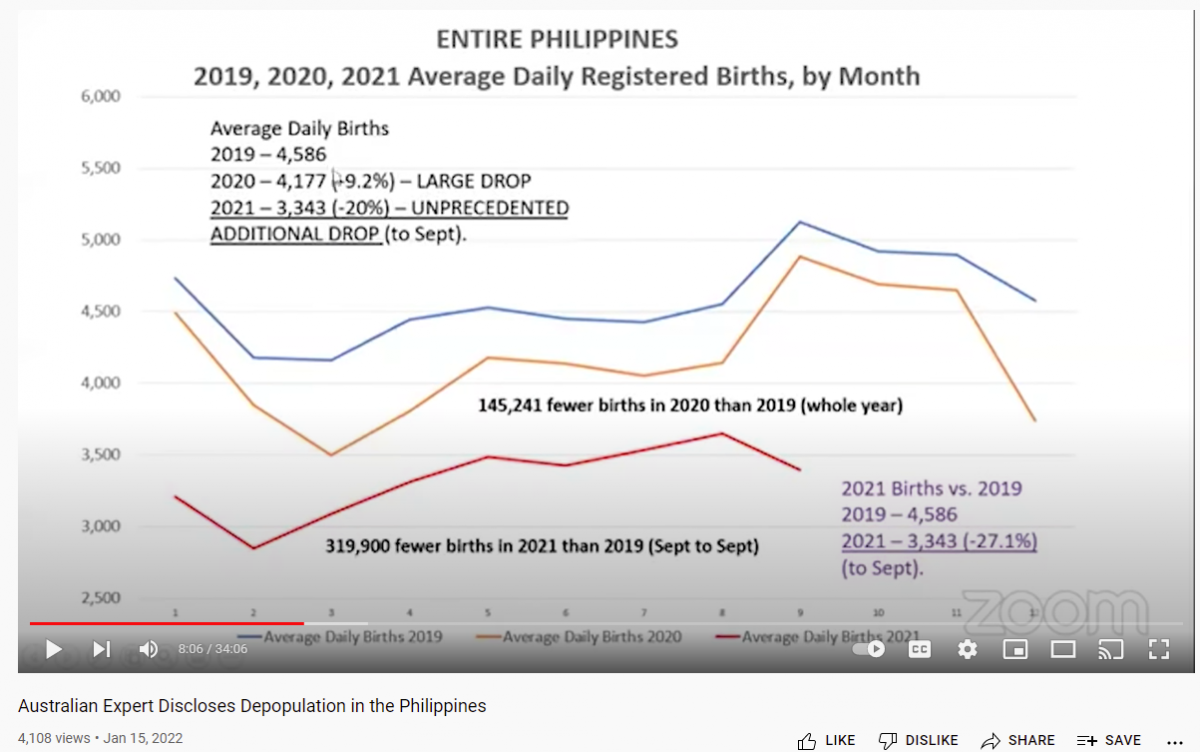
Task: Seek to the unplayed gray part of the progress bar
Action: [700, 623]
